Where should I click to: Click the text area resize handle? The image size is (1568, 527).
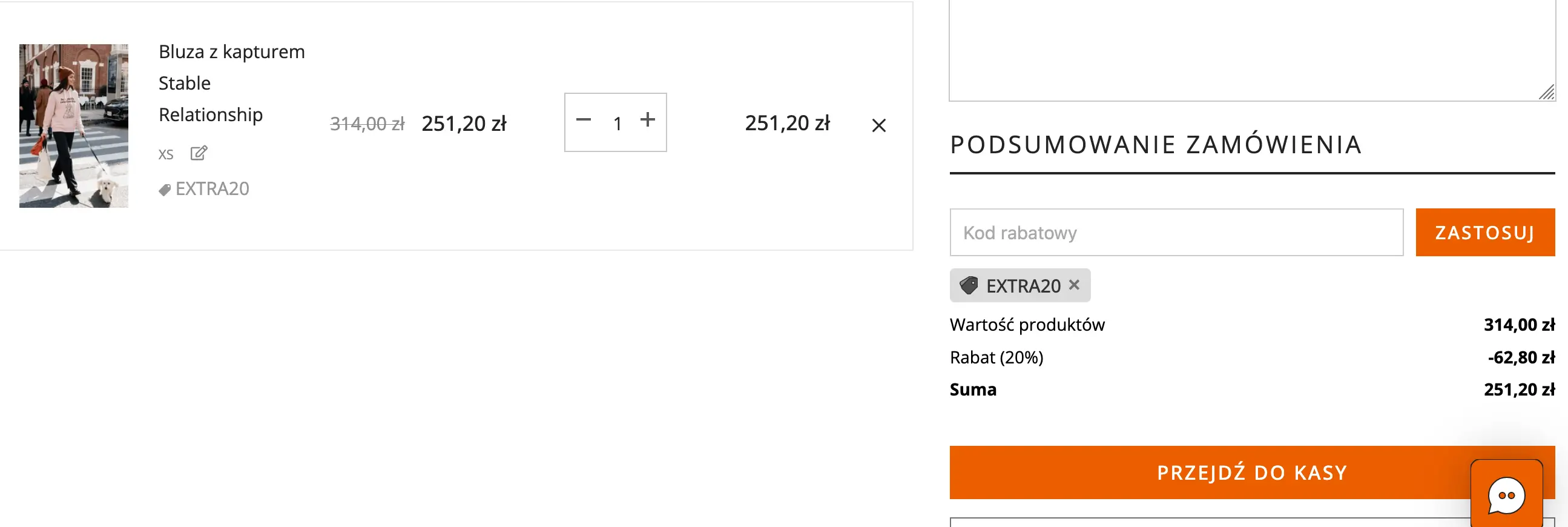click(x=1547, y=93)
